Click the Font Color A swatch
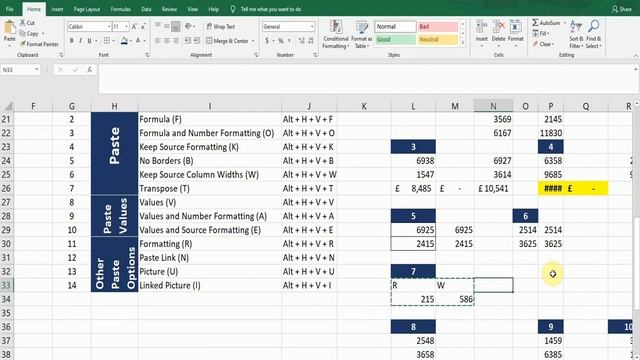This screenshot has width=640, height=360. coord(138,40)
